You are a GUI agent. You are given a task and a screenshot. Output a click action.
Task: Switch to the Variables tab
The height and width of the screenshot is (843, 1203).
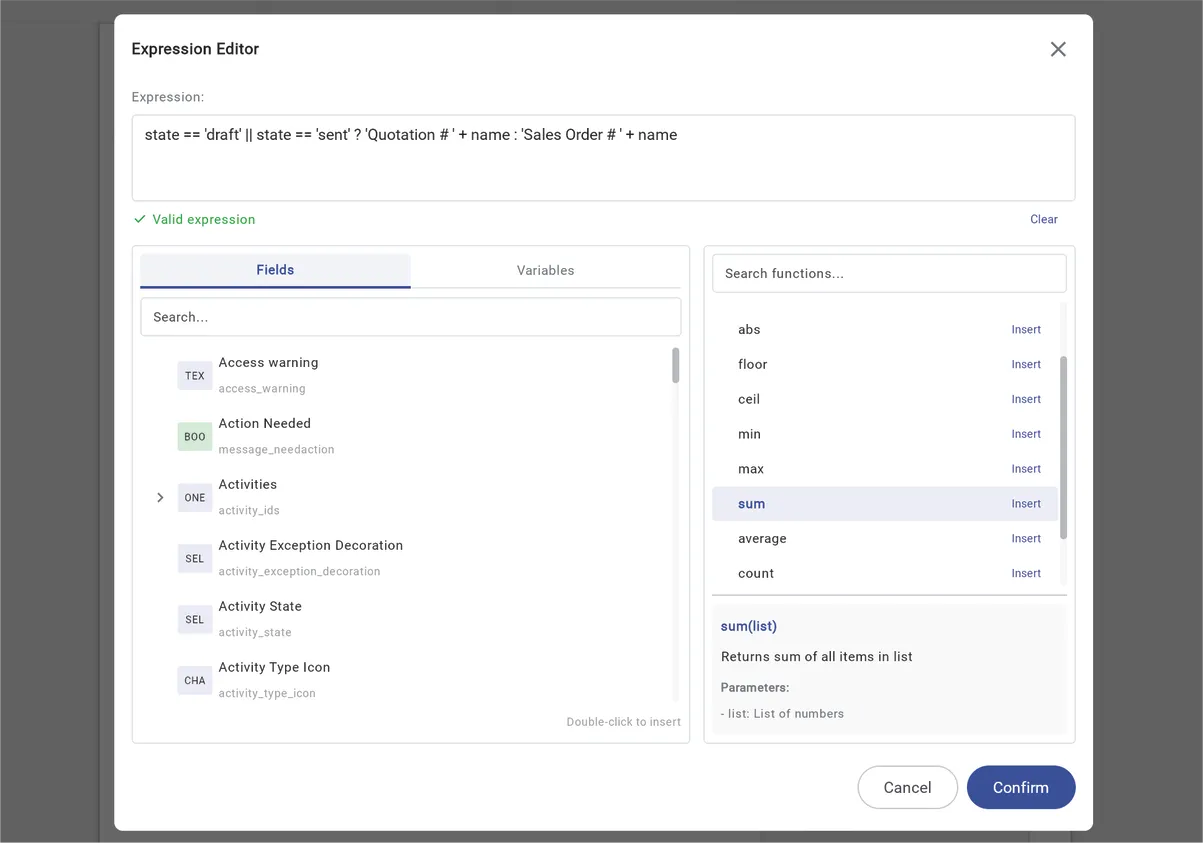[545, 269]
